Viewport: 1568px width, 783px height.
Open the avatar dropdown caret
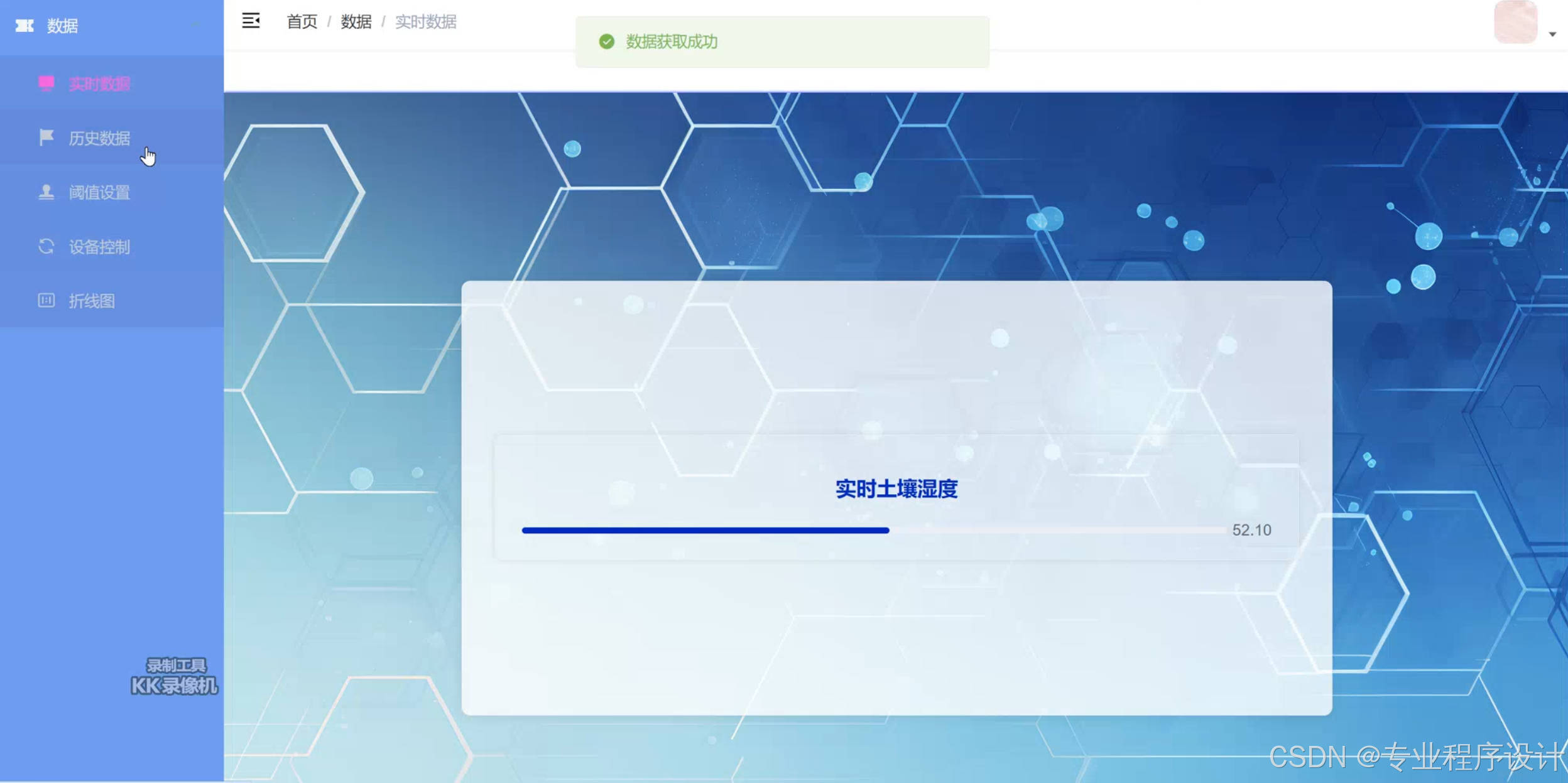click(1552, 35)
